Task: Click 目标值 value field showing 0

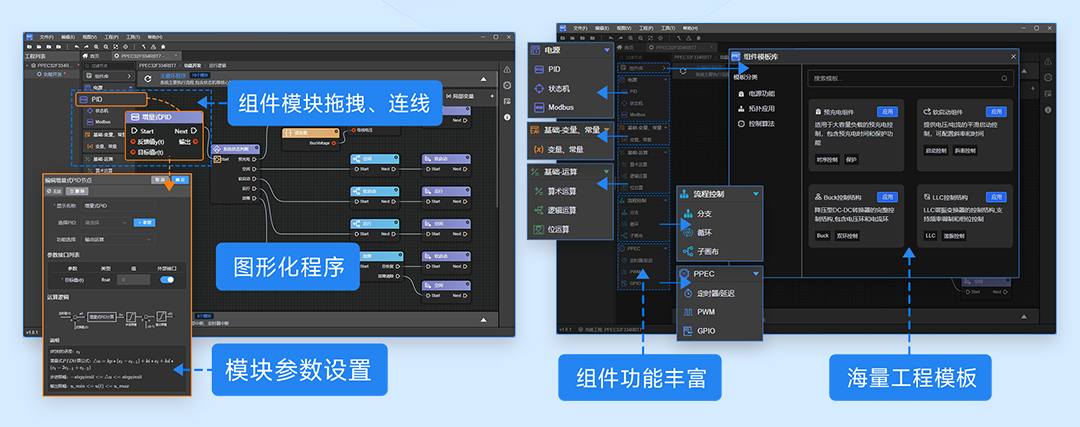Action: pos(132,280)
